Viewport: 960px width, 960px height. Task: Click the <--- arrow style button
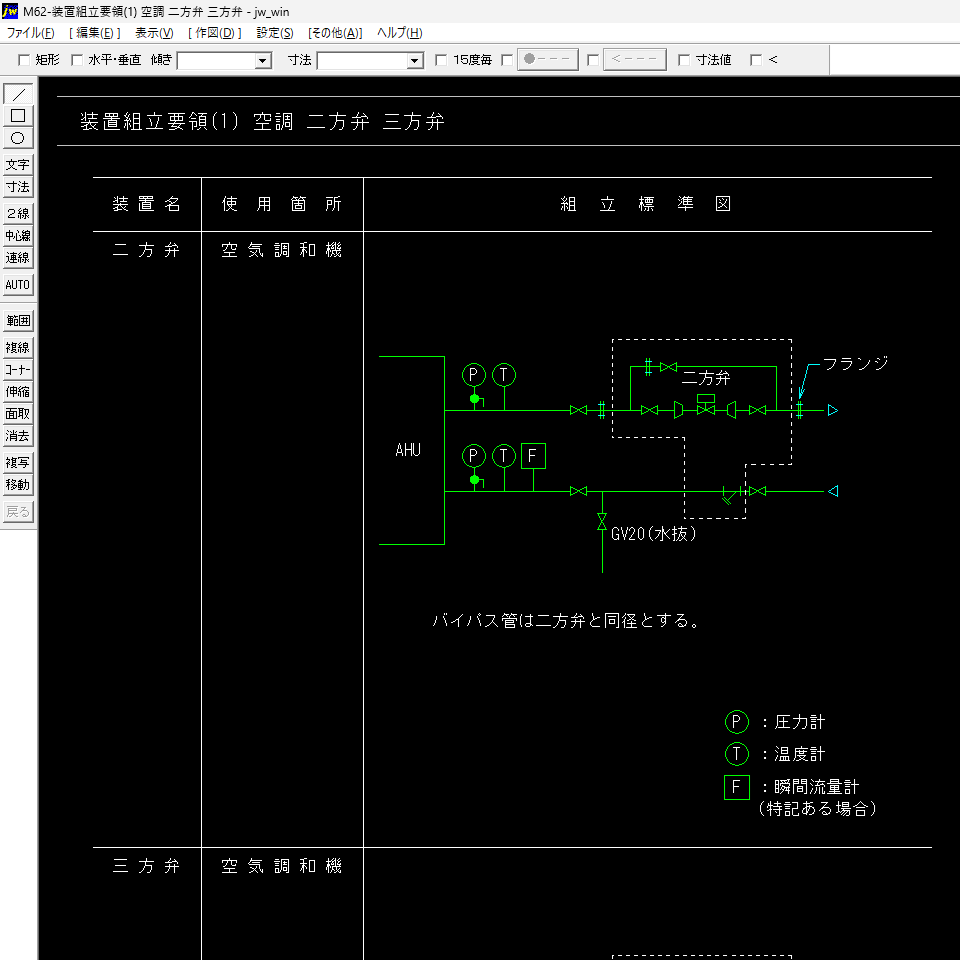click(634, 59)
